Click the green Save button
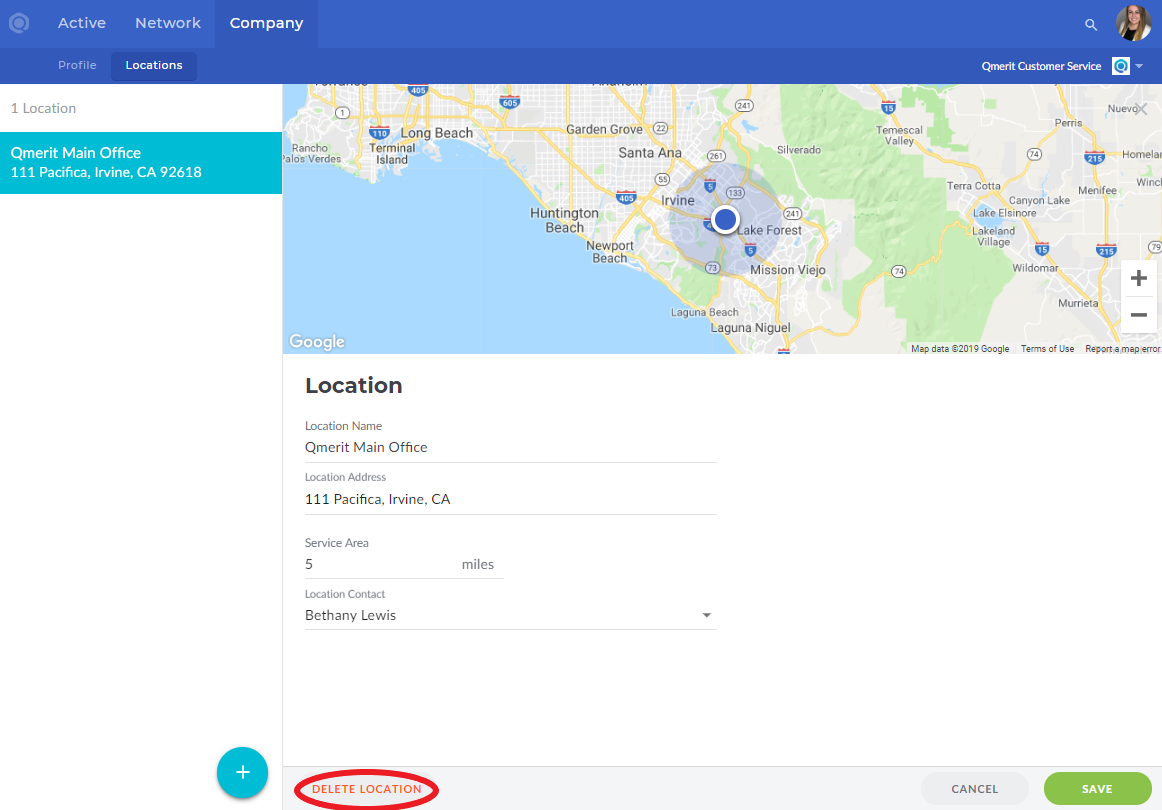Viewport: 1162px width, 810px height. click(x=1096, y=789)
